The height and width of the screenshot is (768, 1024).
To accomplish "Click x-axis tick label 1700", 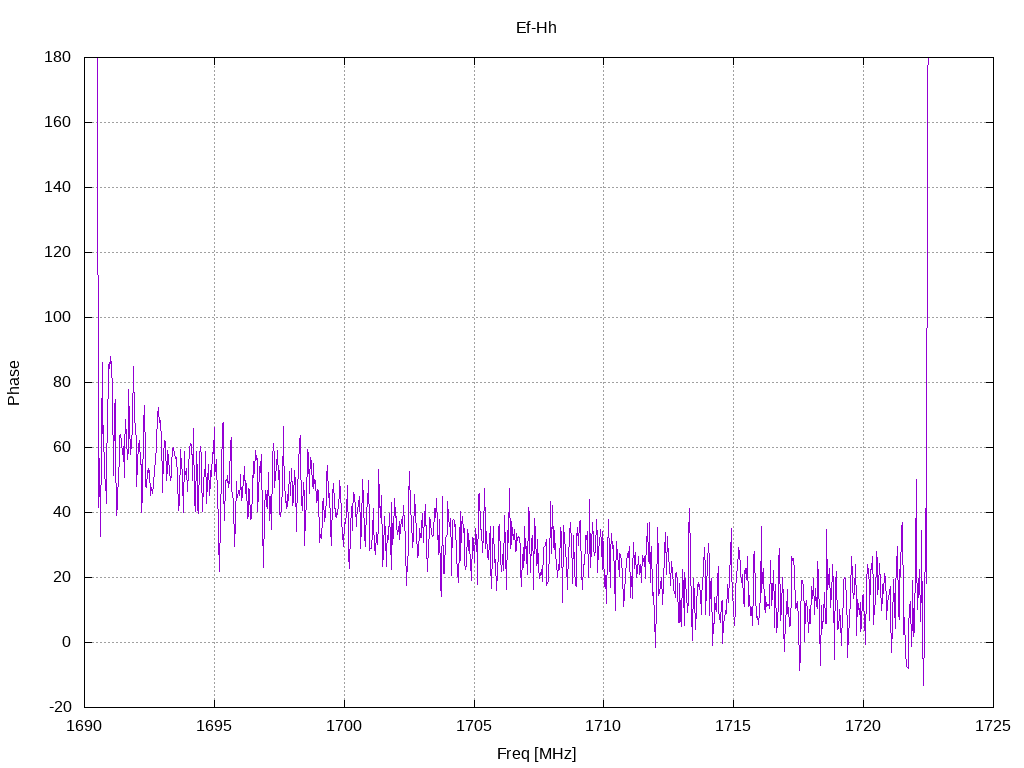I will click(344, 726).
